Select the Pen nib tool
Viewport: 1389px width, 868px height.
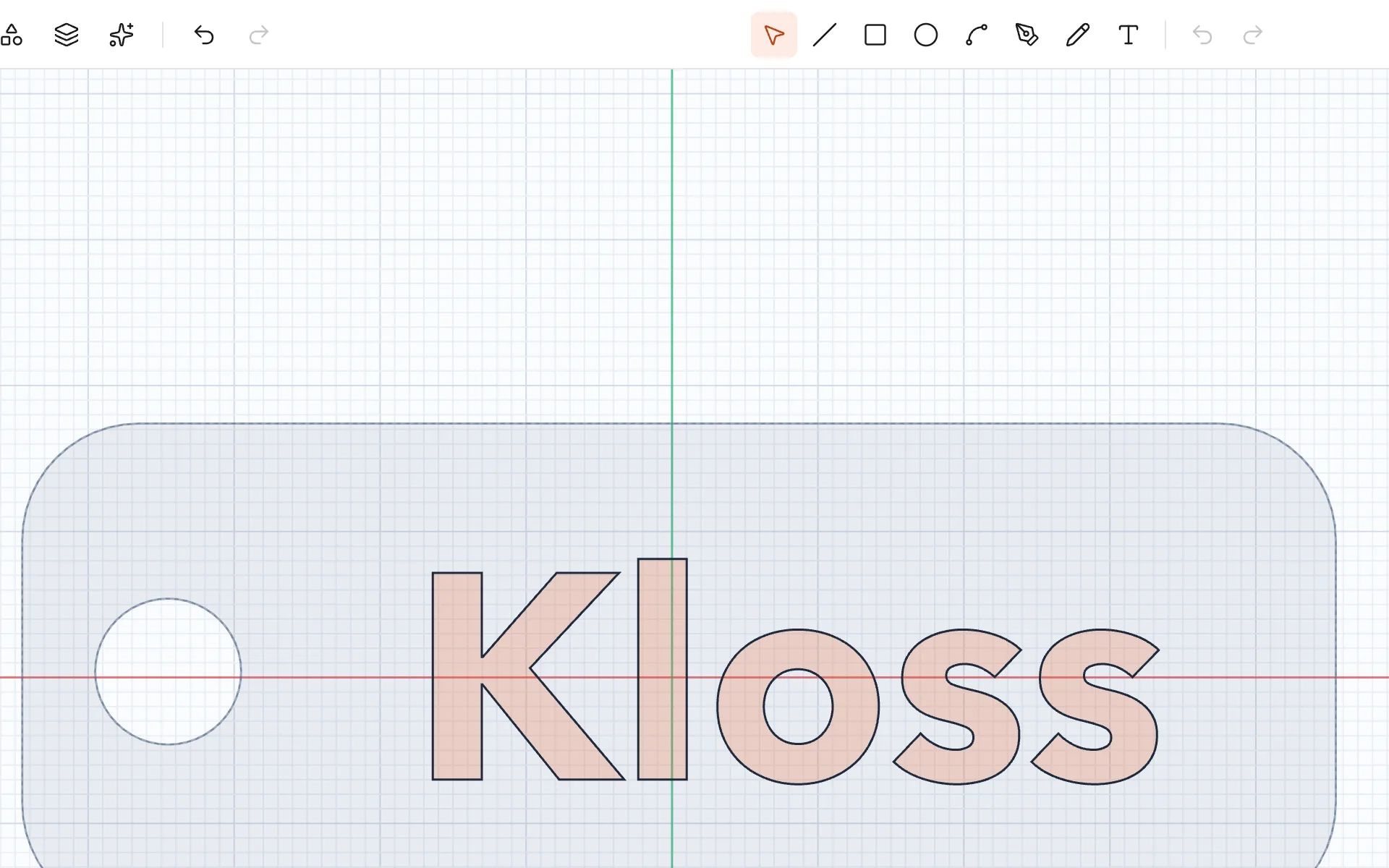[x=1027, y=35]
